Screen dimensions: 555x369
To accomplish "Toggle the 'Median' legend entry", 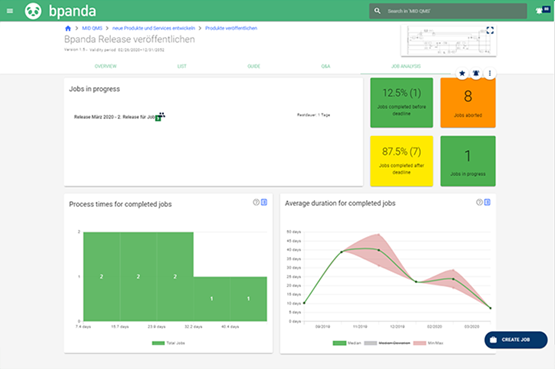I will (x=347, y=343).
